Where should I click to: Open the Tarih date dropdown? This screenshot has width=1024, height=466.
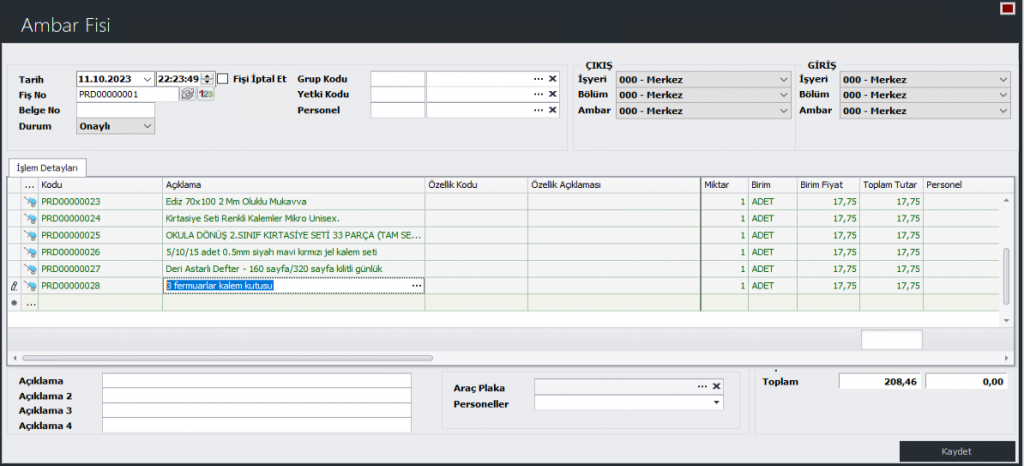(x=147, y=79)
